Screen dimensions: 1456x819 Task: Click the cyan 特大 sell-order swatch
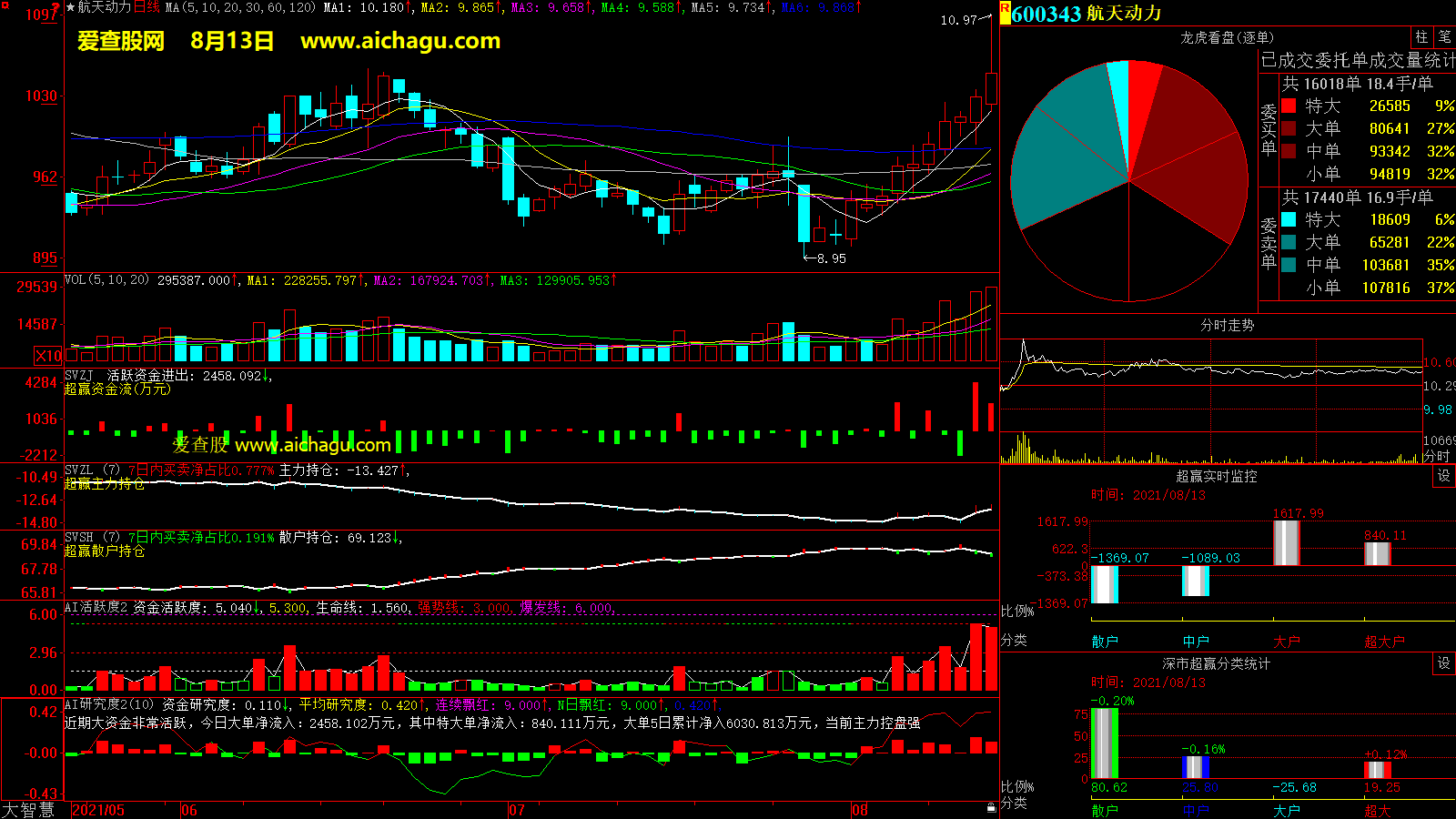pyautogui.click(x=1289, y=219)
